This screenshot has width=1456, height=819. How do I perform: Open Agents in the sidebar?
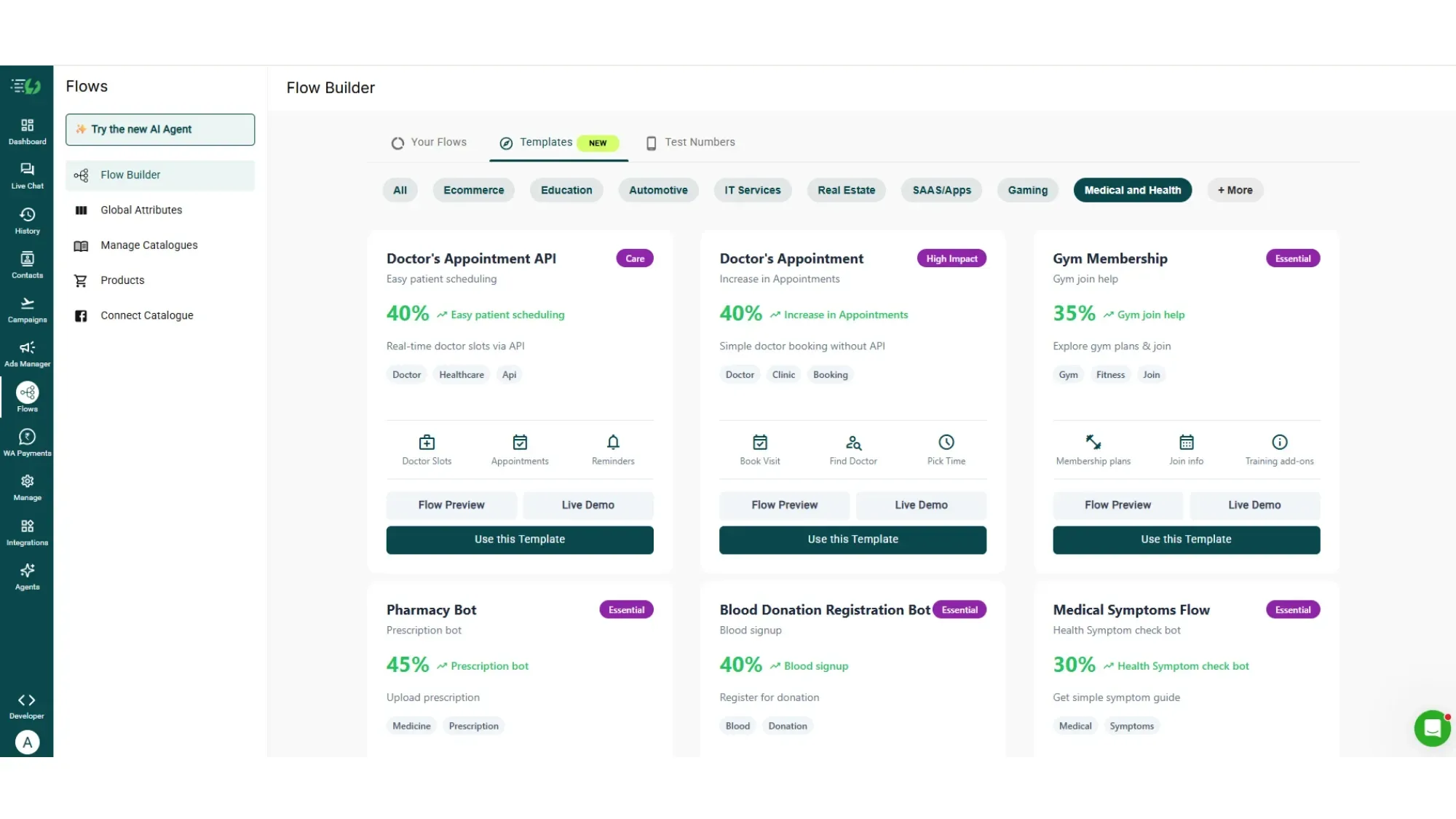27,577
